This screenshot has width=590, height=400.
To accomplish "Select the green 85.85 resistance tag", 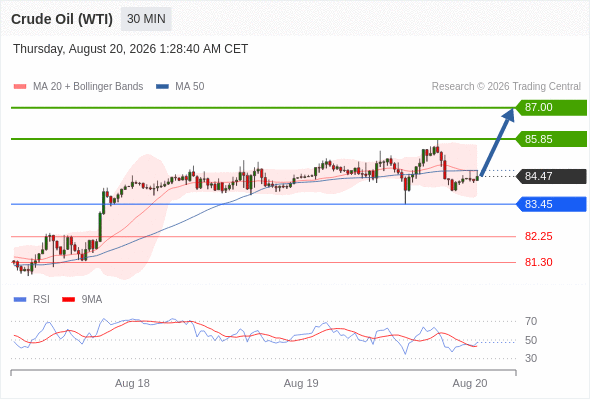I will point(552,139).
